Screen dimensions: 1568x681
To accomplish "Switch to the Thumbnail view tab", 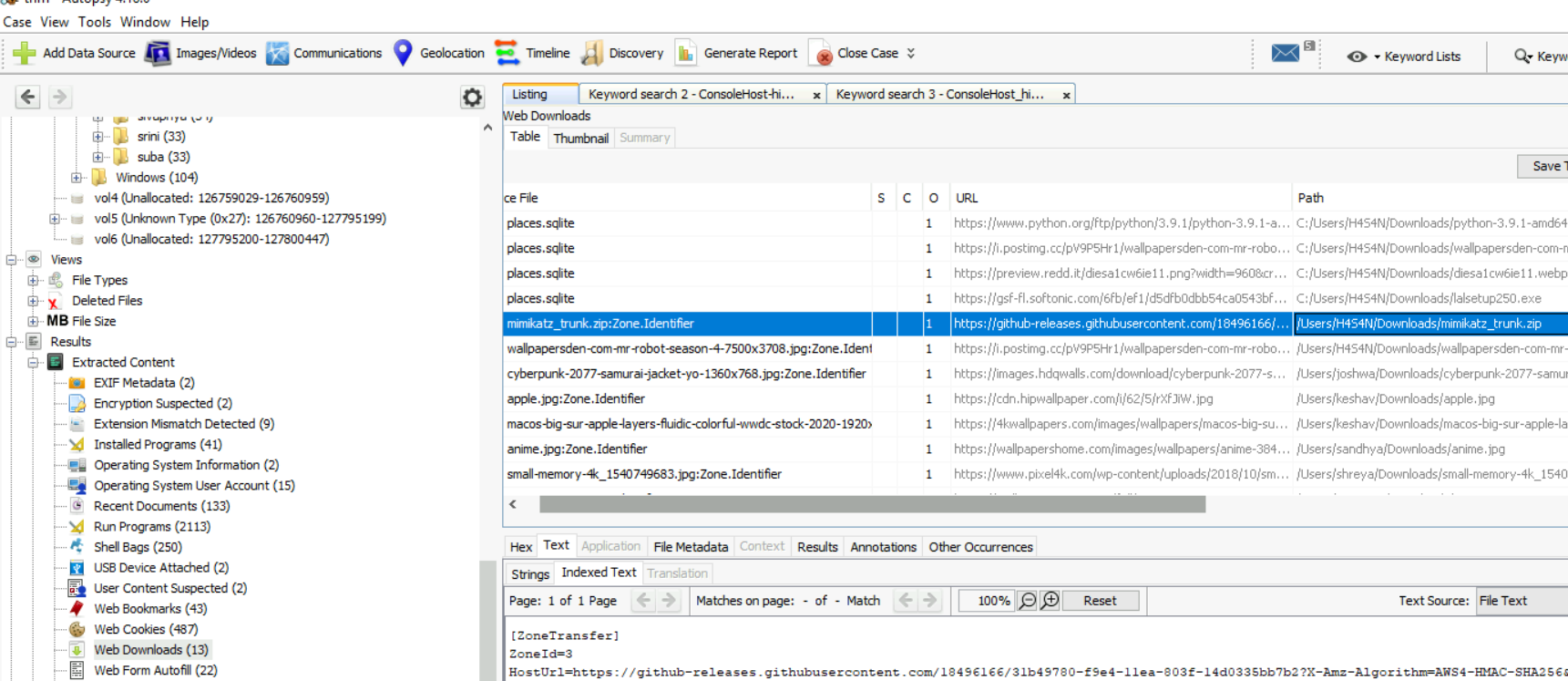I will (x=580, y=139).
